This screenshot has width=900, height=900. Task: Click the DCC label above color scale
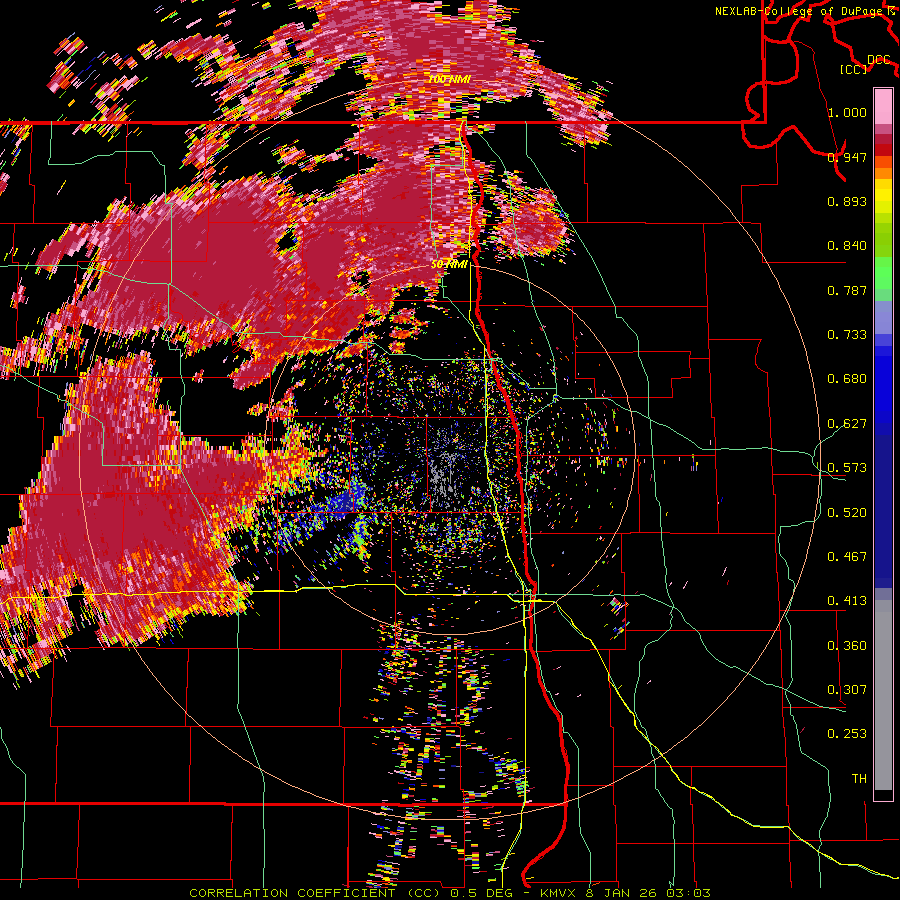point(878,60)
